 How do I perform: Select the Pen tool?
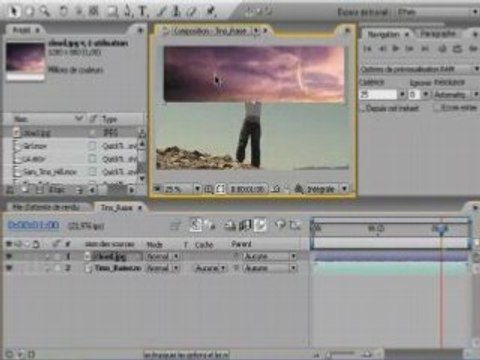coord(127,12)
